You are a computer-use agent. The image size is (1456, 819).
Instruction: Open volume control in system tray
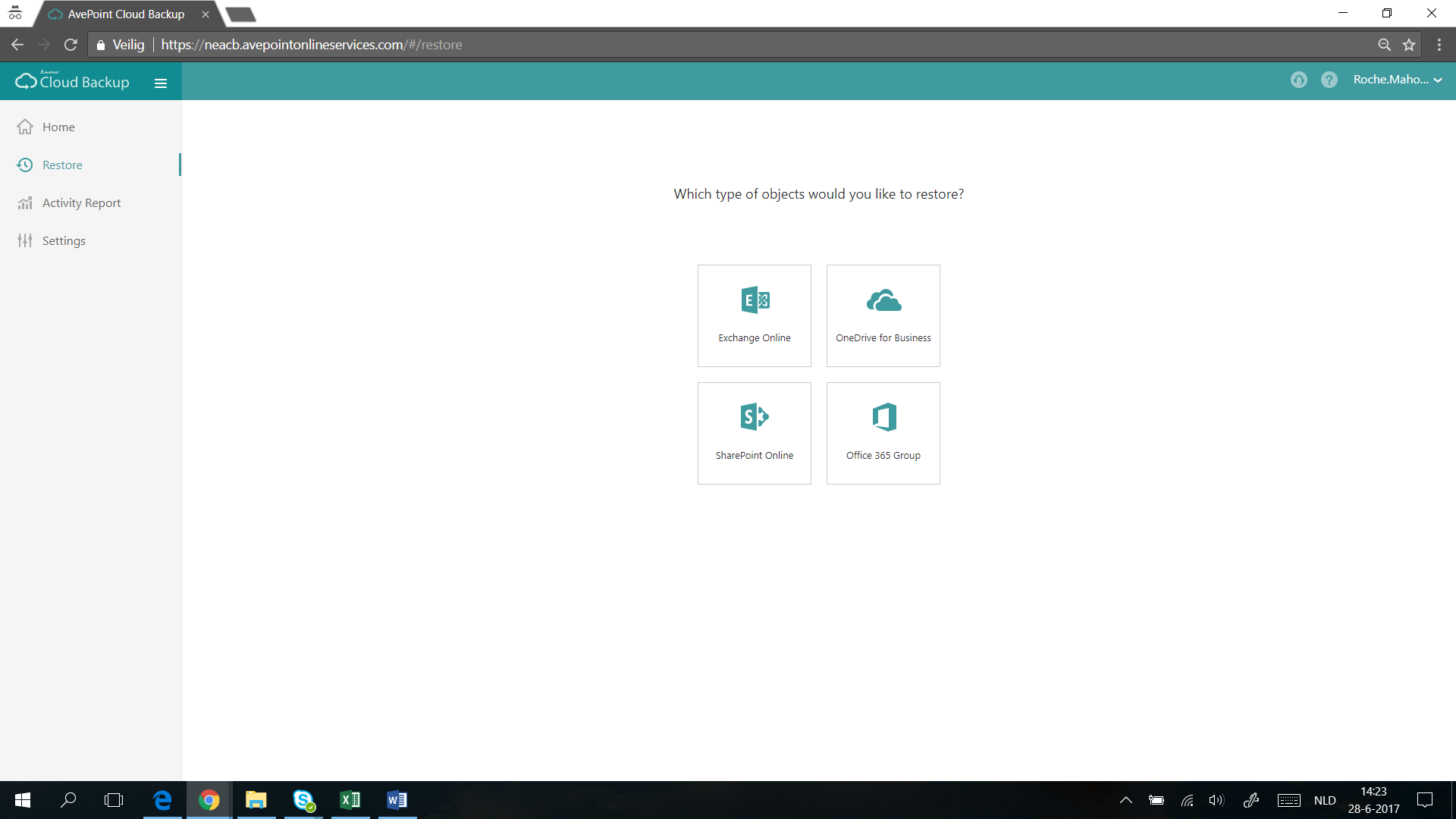tap(1216, 800)
